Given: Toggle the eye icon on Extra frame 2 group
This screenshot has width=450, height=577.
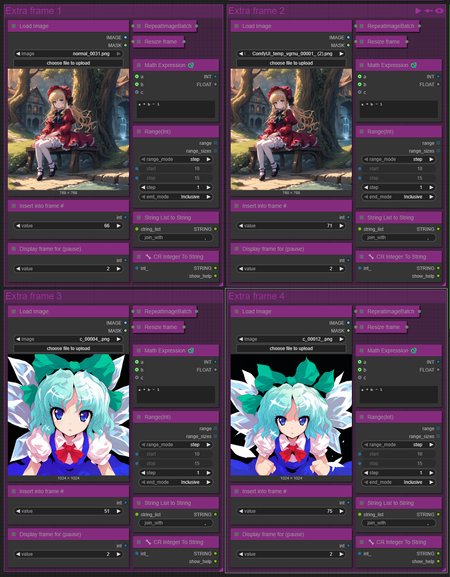Looking at the screenshot, I should [439, 11].
